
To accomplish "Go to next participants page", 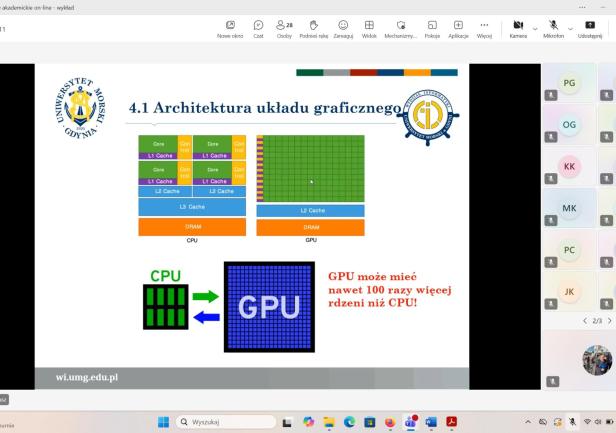I will 609,321.
